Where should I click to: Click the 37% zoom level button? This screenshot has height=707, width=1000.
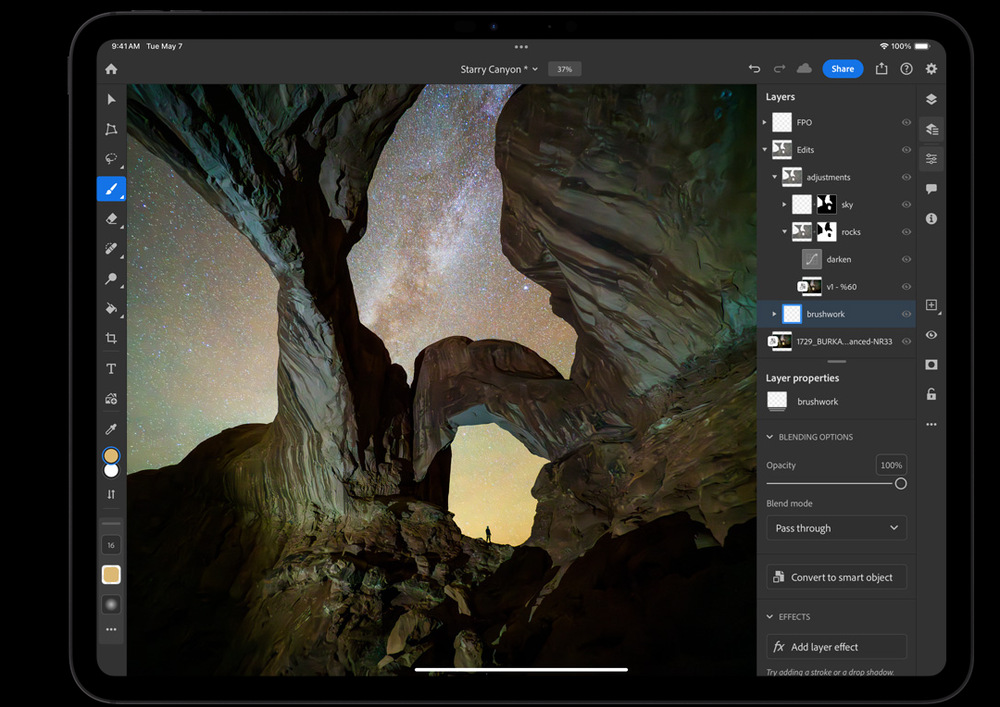(x=564, y=69)
